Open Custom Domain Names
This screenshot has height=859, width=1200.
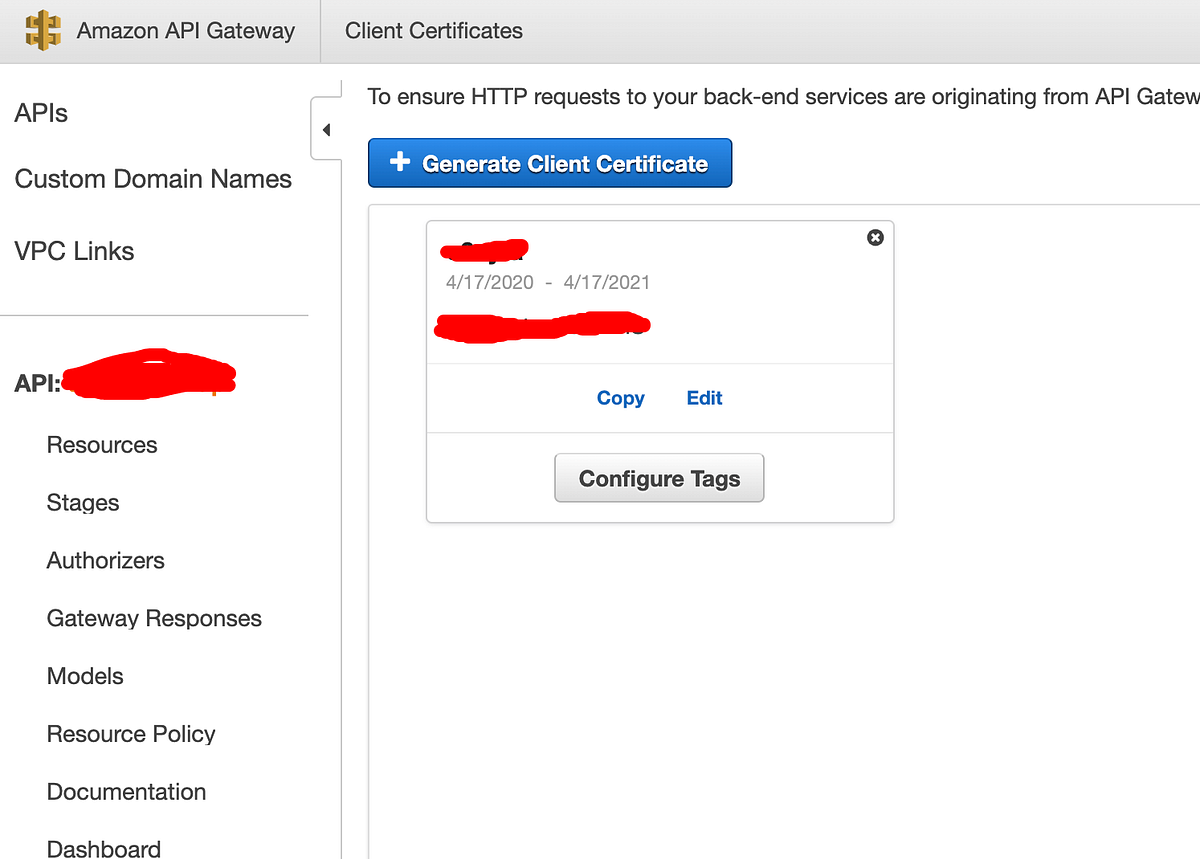(152, 179)
